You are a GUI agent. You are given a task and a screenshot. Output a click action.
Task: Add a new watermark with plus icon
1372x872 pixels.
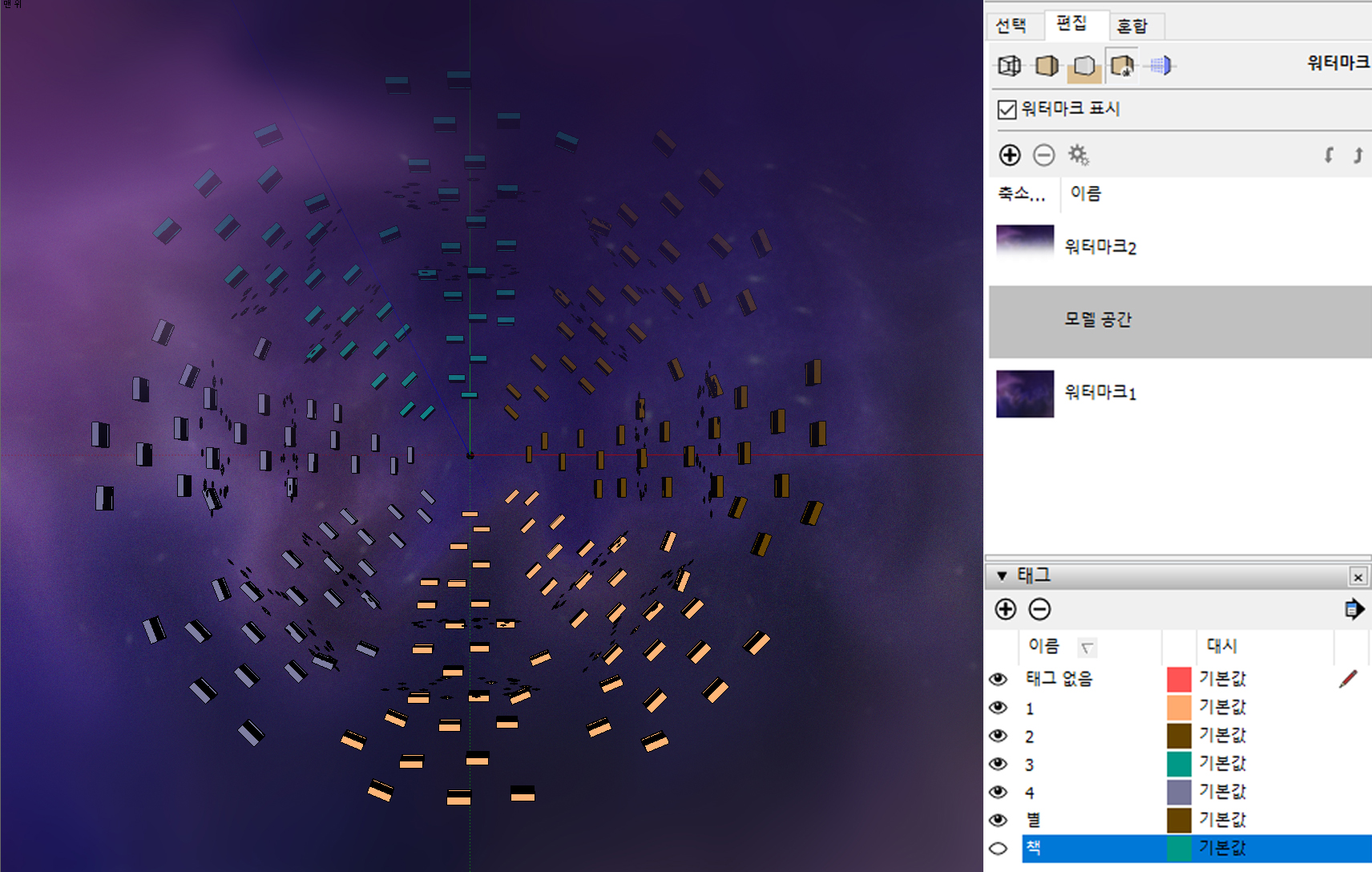(x=1010, y=155)
